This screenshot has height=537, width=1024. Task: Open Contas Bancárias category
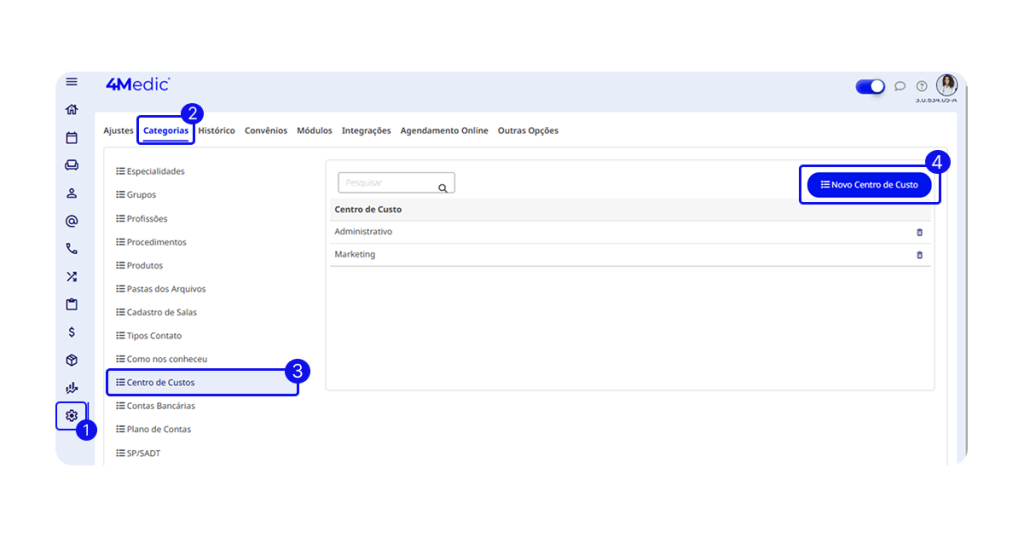(x=161, y=406)
